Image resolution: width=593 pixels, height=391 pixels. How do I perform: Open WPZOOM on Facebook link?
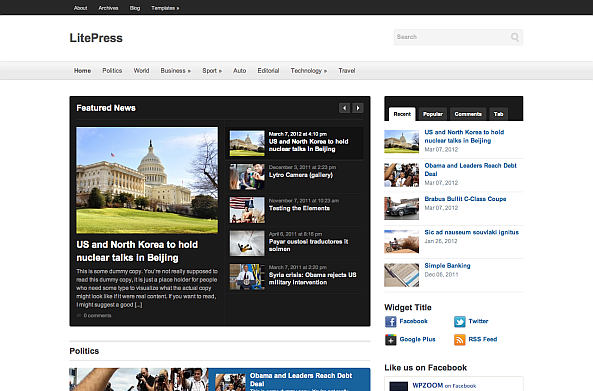(x=444, y=386)
